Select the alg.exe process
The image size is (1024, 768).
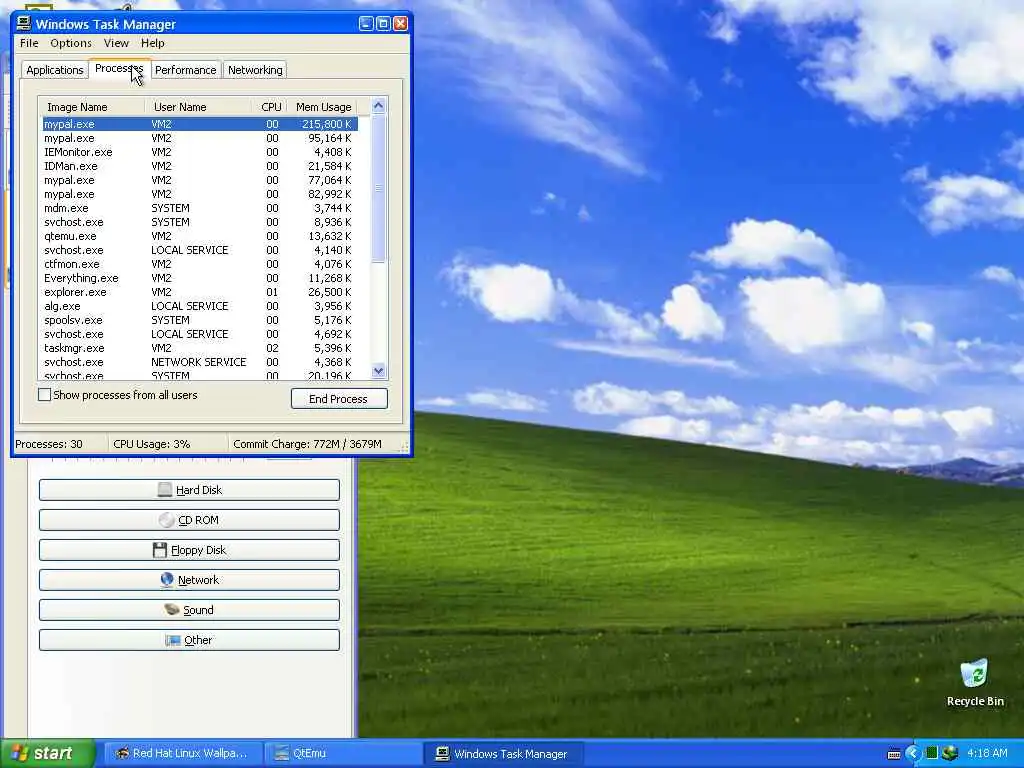coord(200,306)
